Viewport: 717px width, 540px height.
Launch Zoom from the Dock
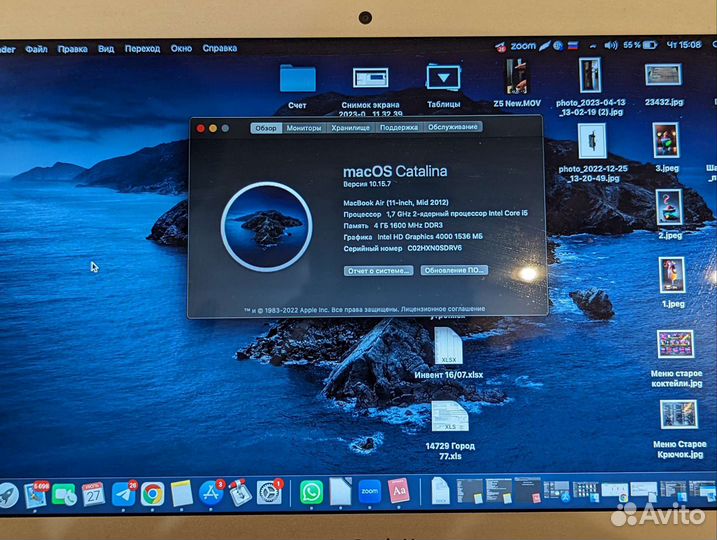[x=369, y=491]
